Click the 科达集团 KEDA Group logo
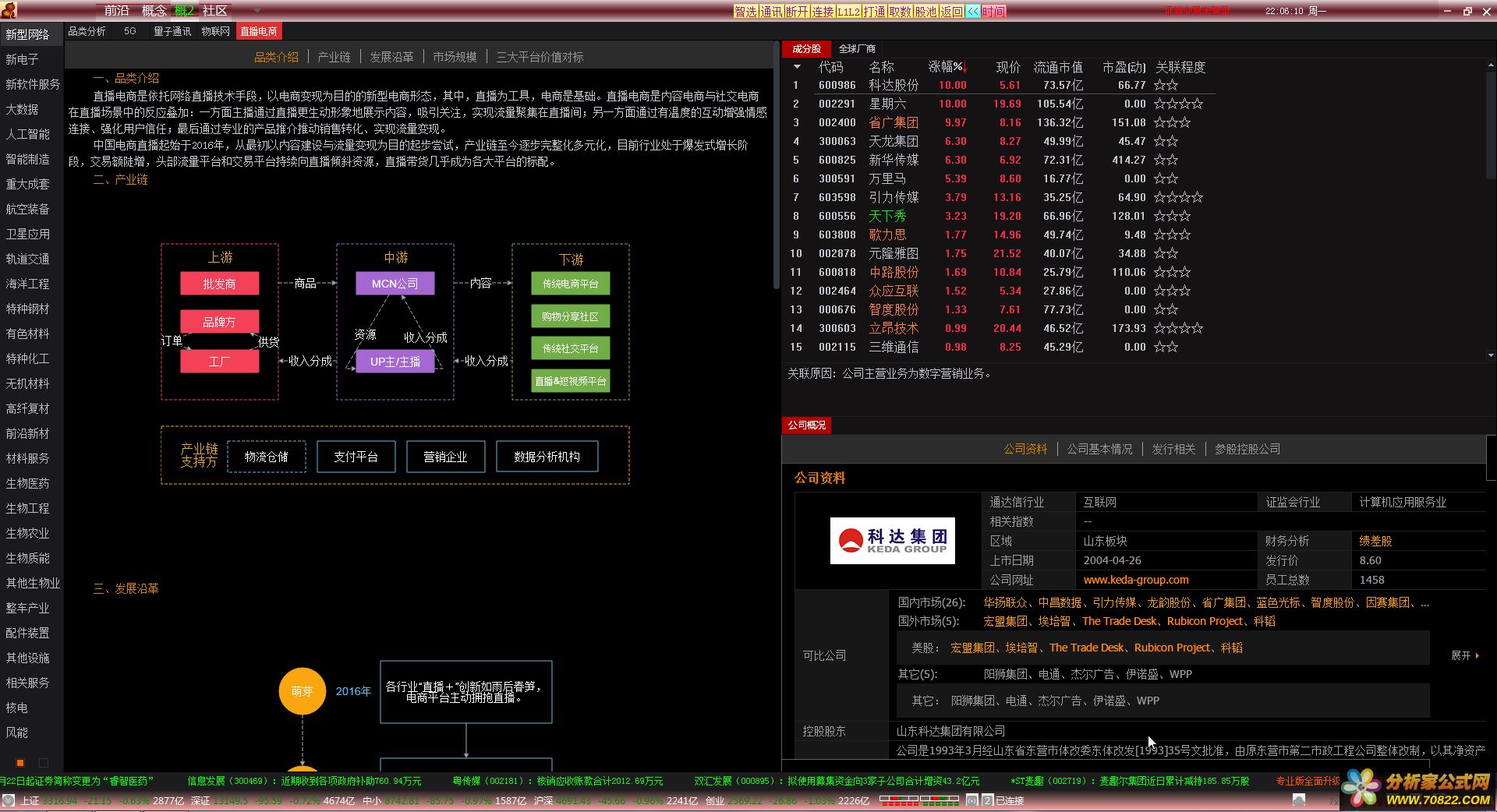This screenshot has width=1497, height=812. click(x=892, y=541)
